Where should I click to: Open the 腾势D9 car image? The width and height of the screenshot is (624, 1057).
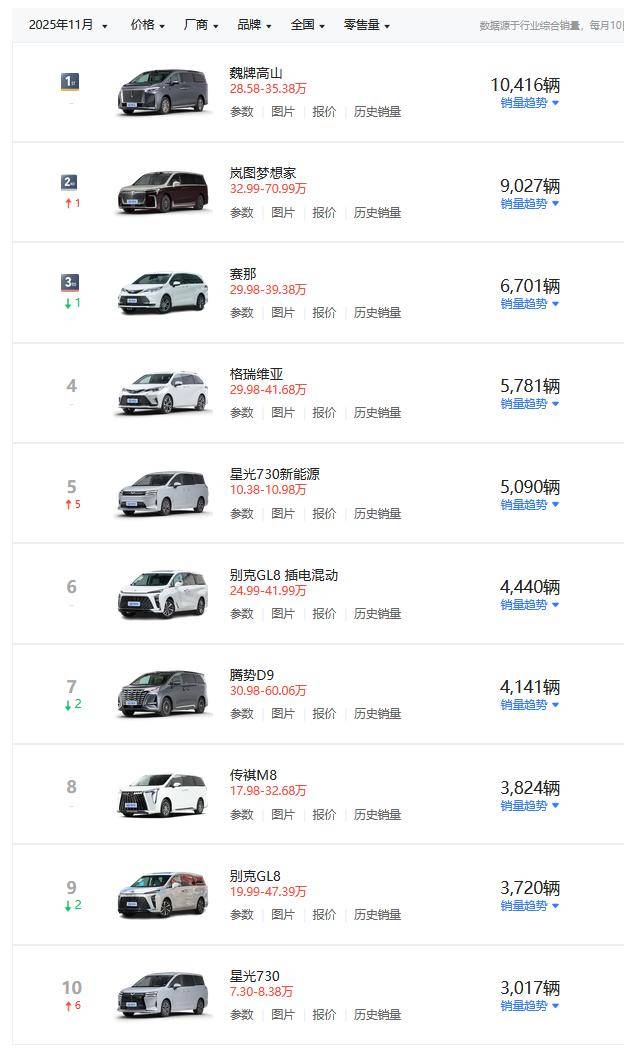point(164,693)
